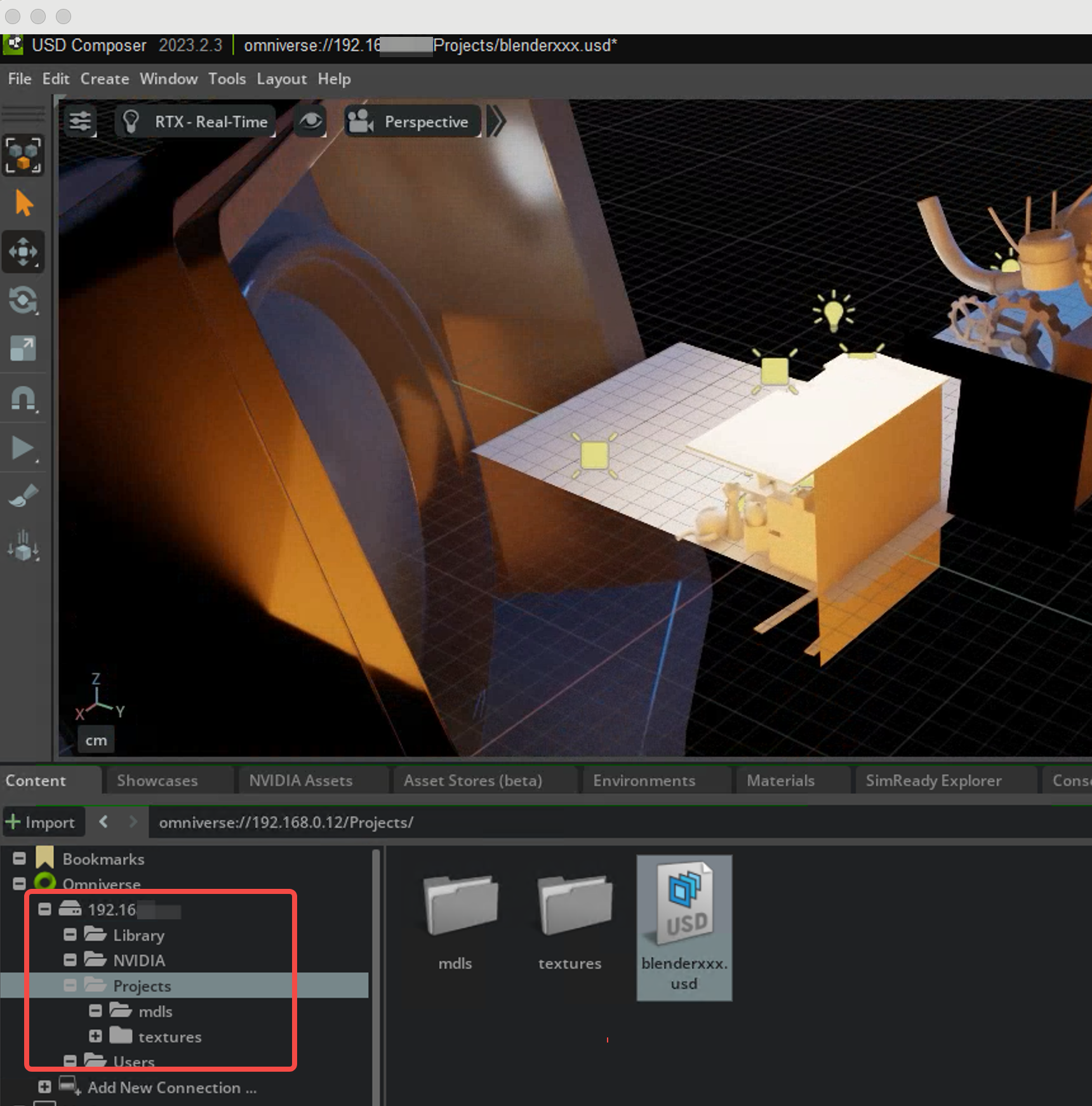The image size is (1092, 1106).
Task: Click Add New Connection ...
Action: (172, 1088)
